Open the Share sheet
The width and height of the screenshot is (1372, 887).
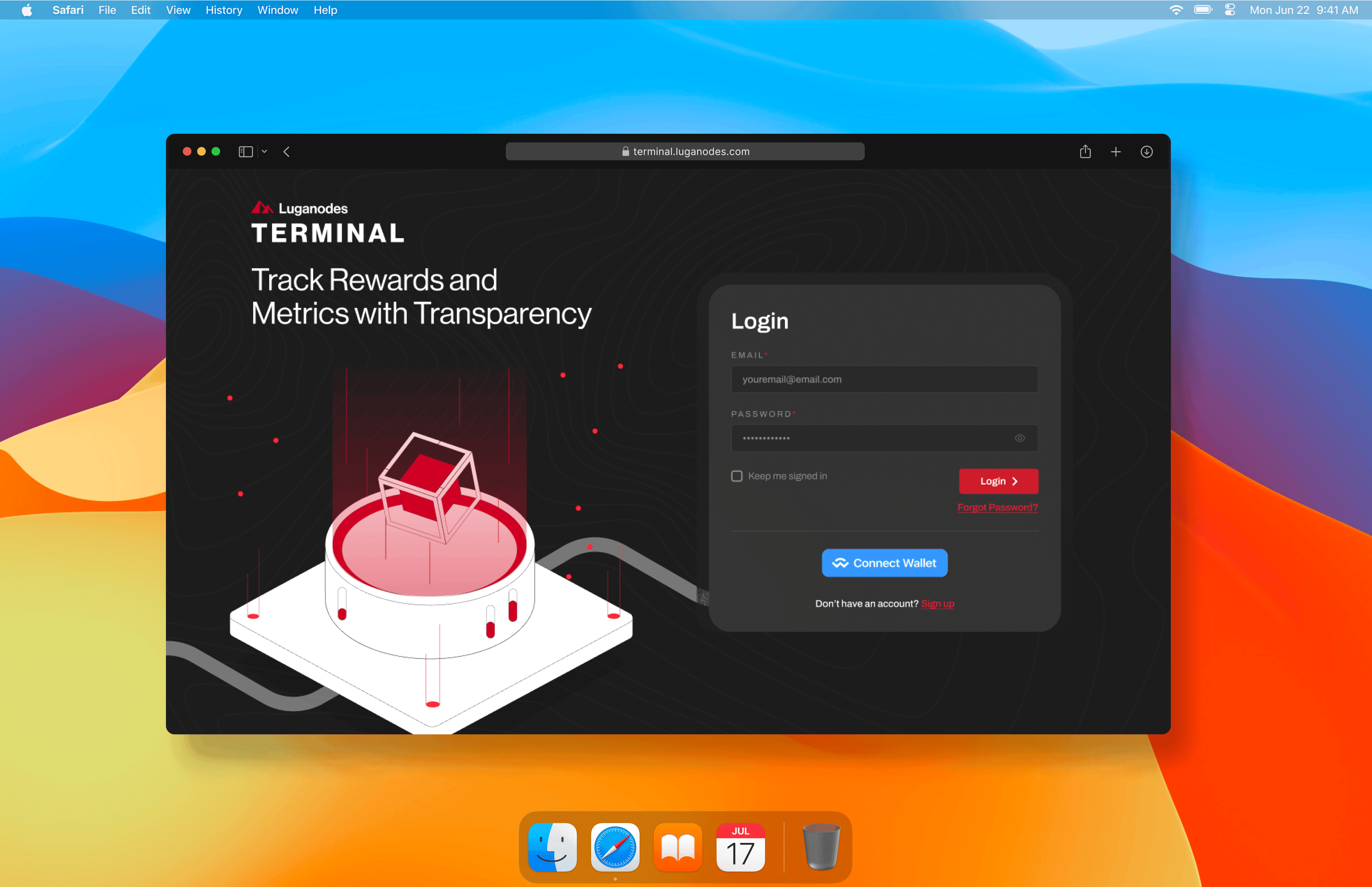pos(1085,151)
